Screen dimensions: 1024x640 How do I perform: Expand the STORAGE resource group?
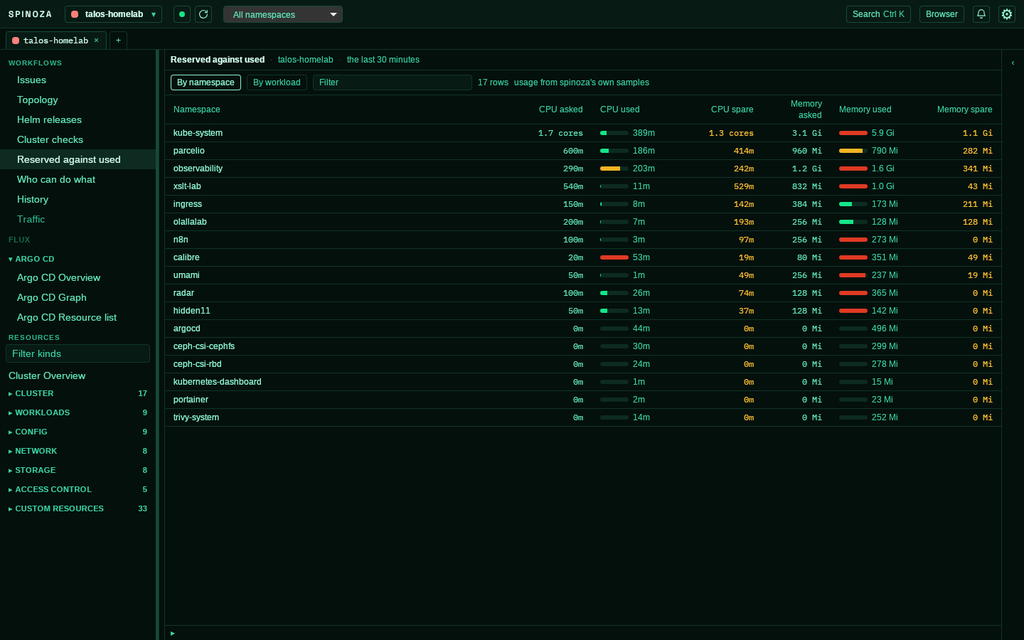click(x=78, y=470)
